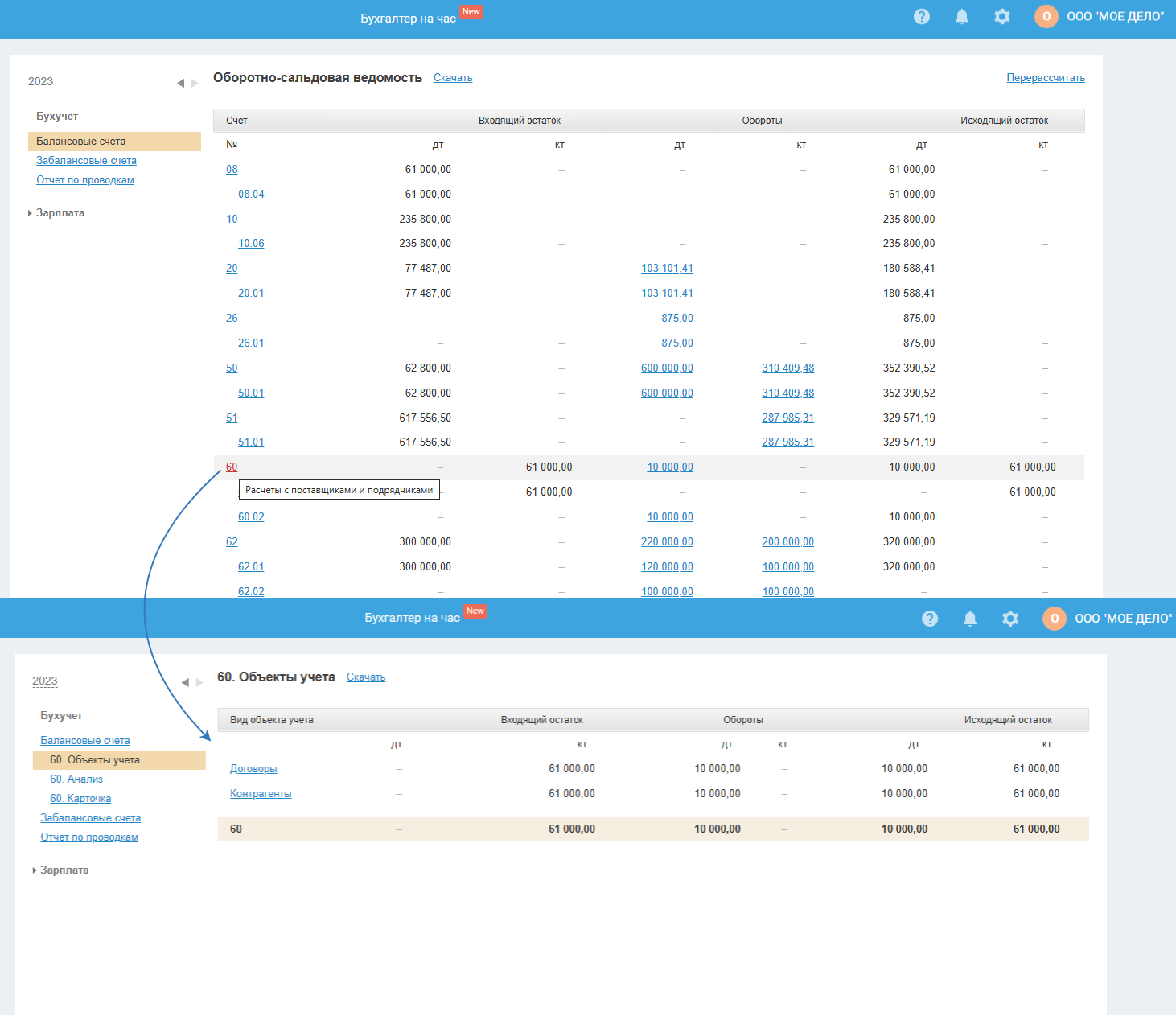Expand the Зарплата section in lower sidebar
1176x1016 pixels.
61,870
